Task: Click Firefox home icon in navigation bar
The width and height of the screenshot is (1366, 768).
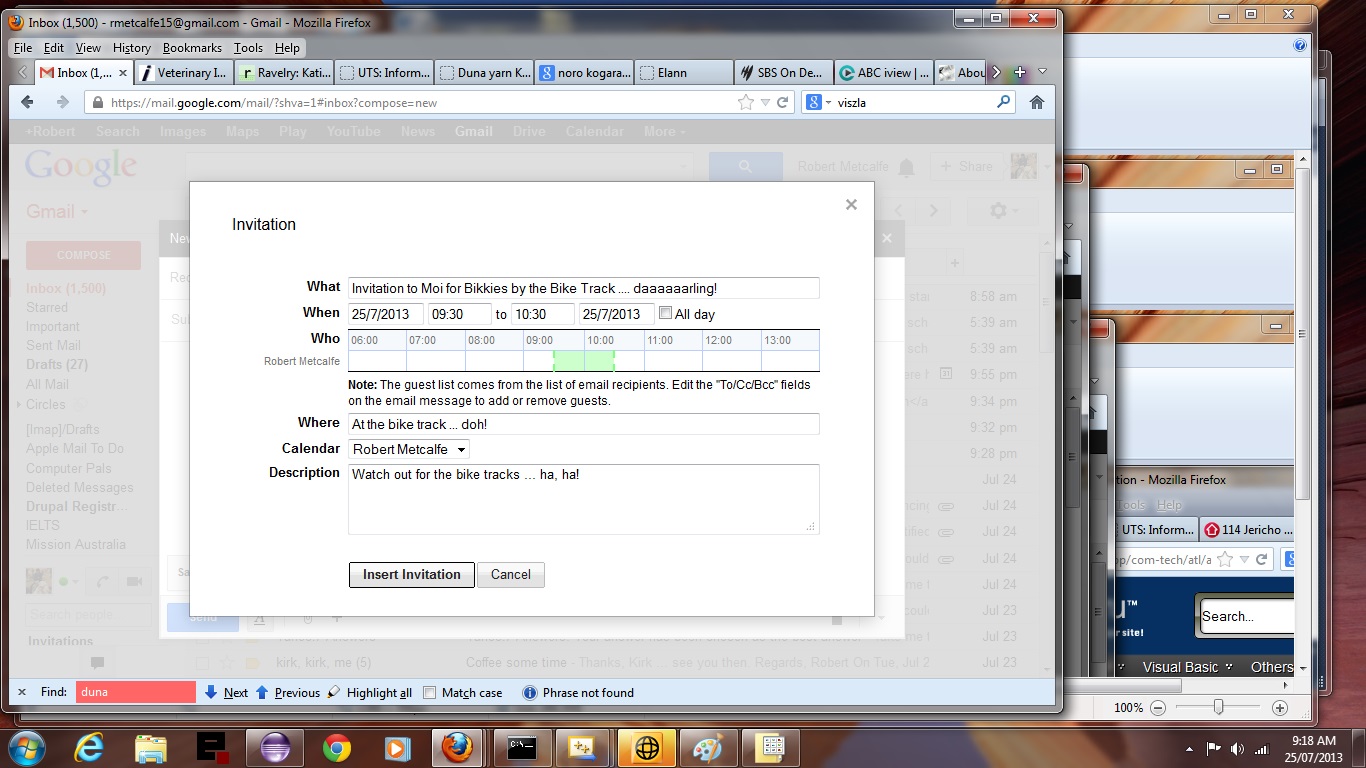Action: [x=1037, y=102]
